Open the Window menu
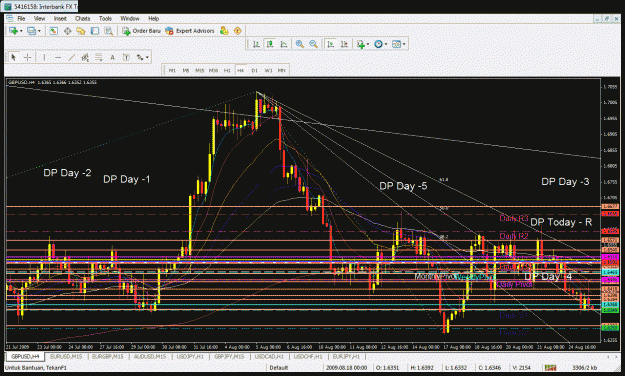The height and width of the screenshot is (376, 625). pyautogui.click(x=130, y=18)
